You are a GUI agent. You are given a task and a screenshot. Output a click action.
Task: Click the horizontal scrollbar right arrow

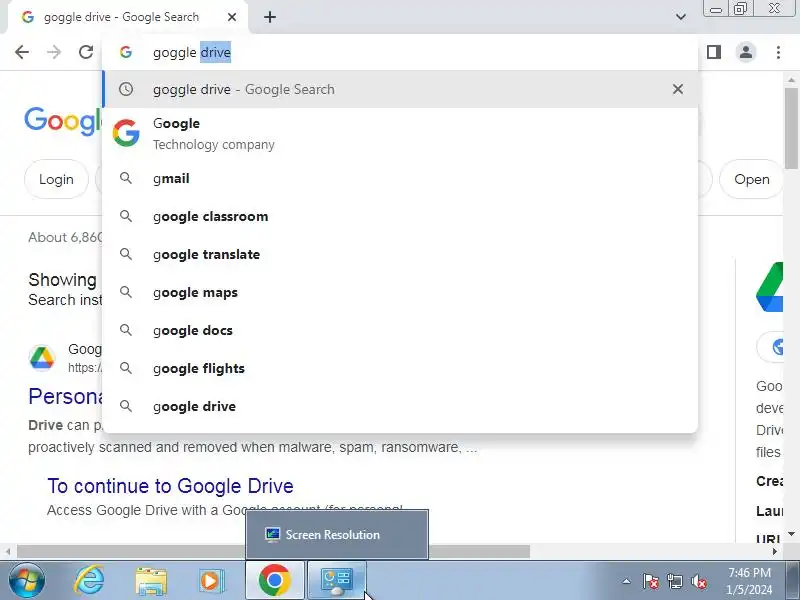click(774, 552)
